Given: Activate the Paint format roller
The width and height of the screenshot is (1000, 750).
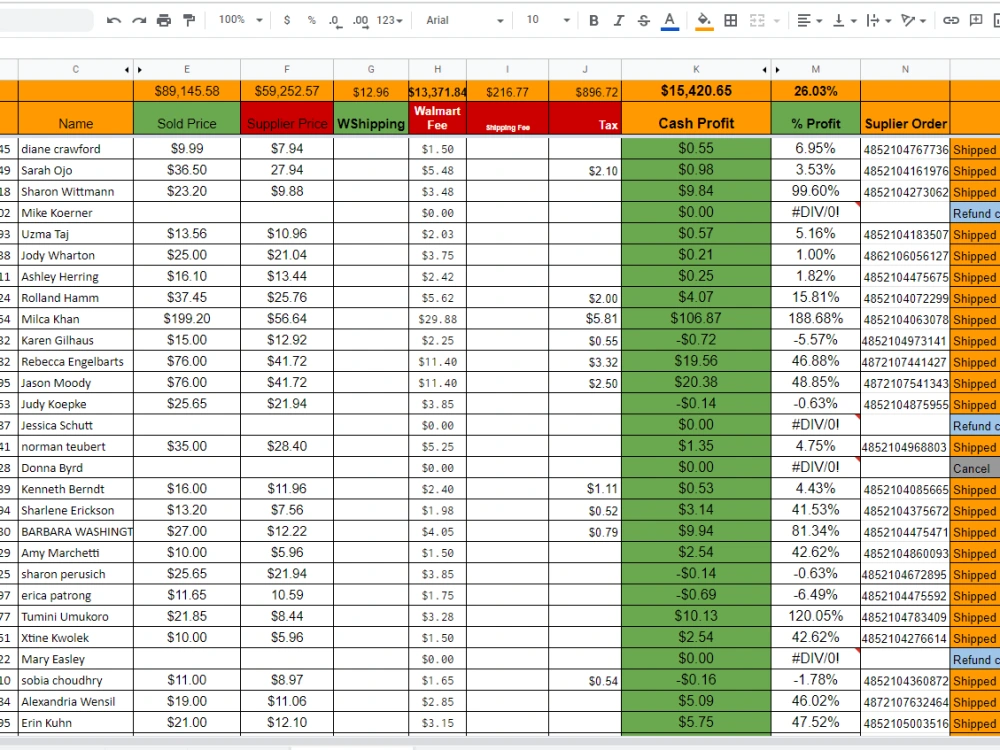Looking at the screenshot, I should point(189,20).
